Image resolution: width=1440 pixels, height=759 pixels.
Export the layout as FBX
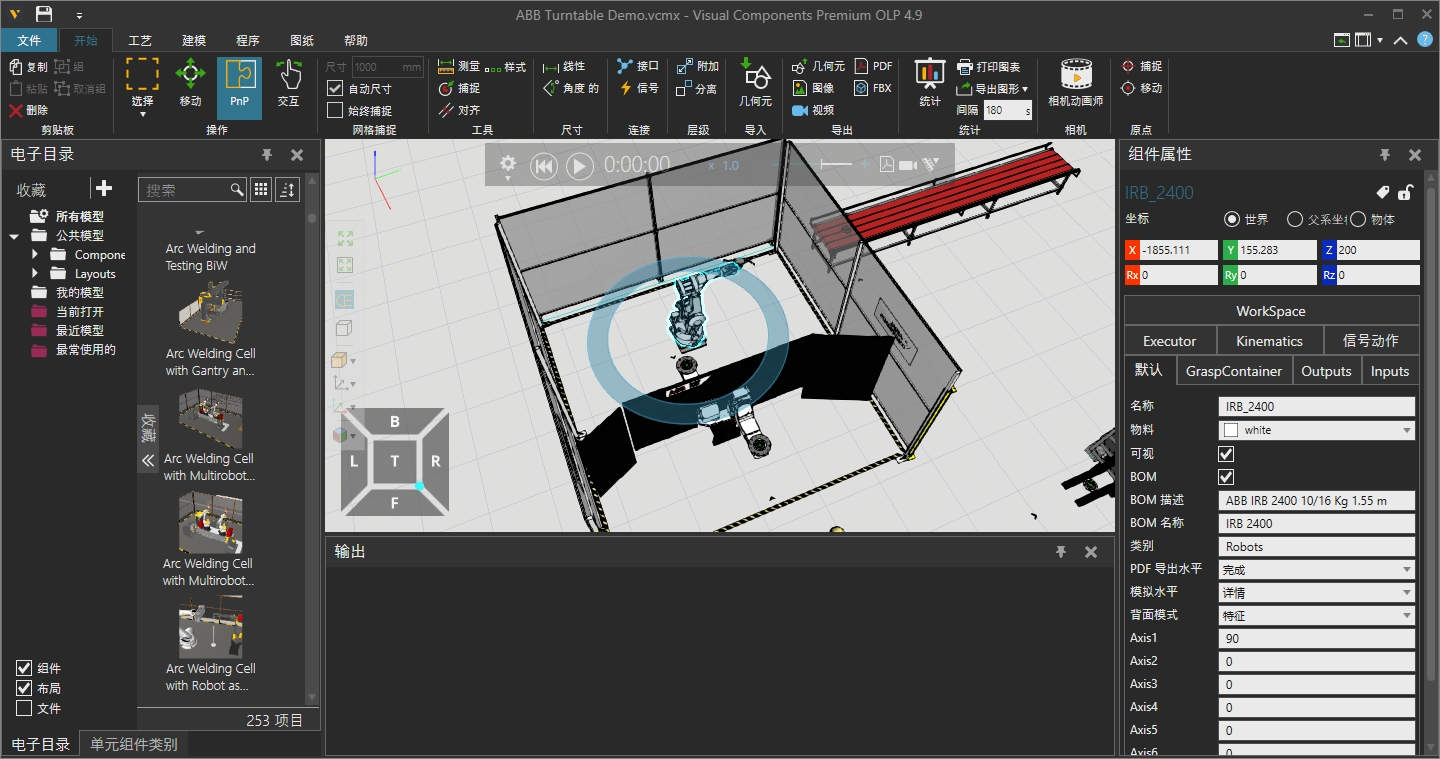pyautogui.click(x=872, y=88)
